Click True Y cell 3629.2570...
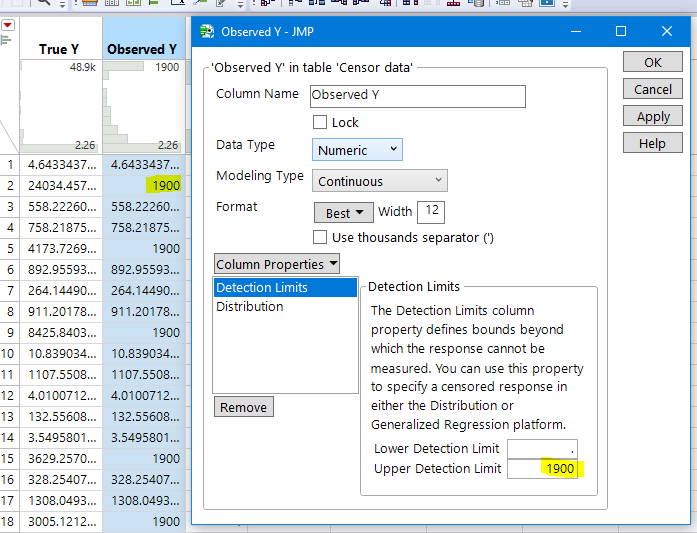The width and height of the screenshot is (697, 533). [x=61, y=459]
